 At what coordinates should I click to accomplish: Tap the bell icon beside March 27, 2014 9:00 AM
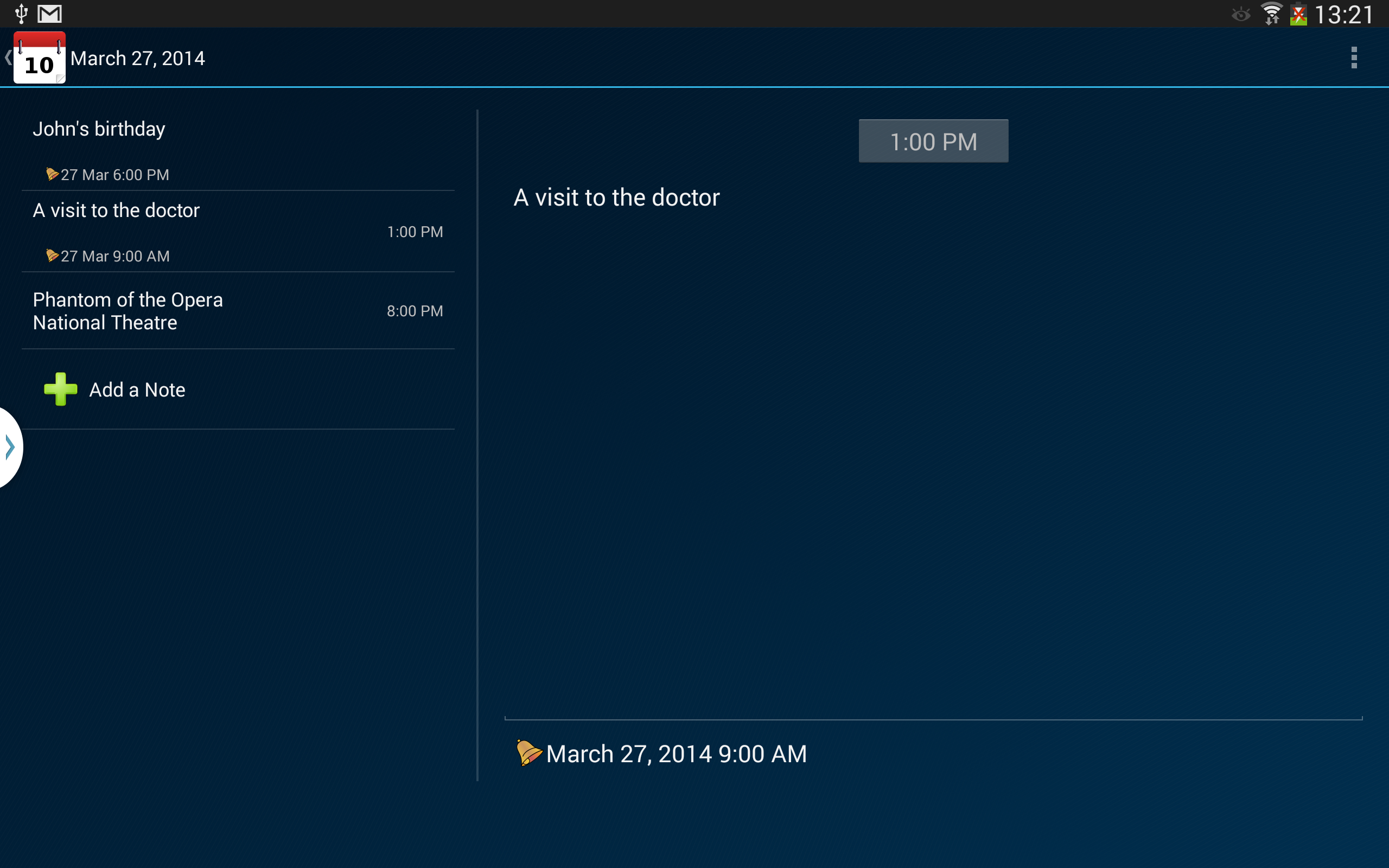(528, 752)
